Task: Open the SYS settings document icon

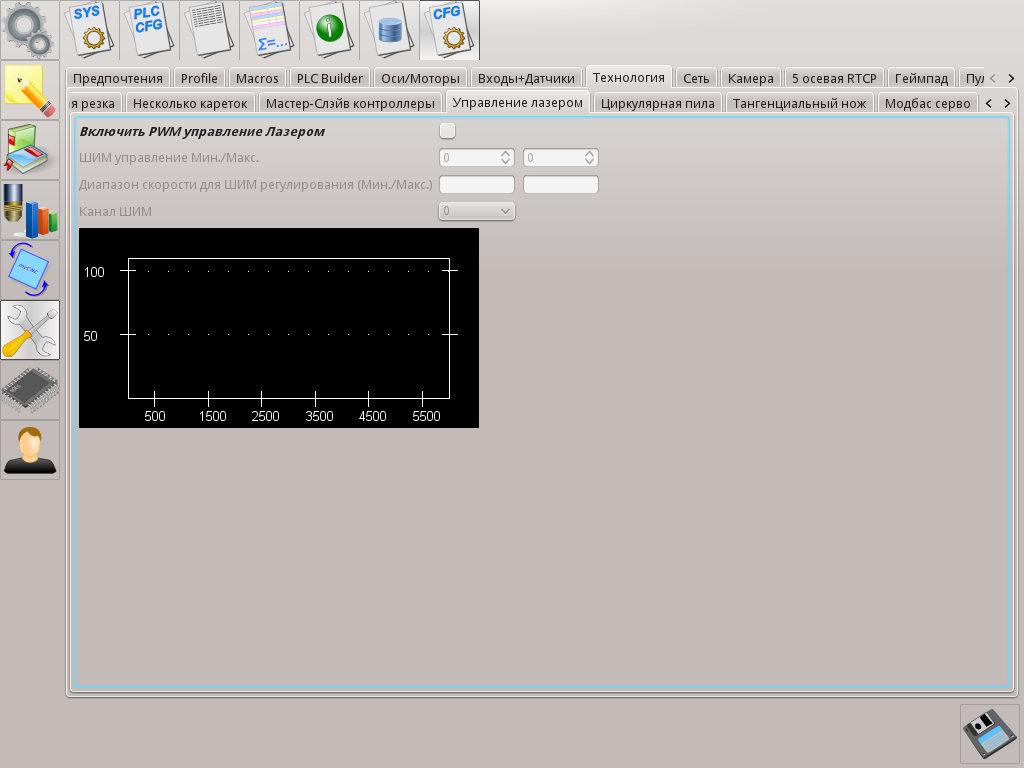Action: coord(90,30)
